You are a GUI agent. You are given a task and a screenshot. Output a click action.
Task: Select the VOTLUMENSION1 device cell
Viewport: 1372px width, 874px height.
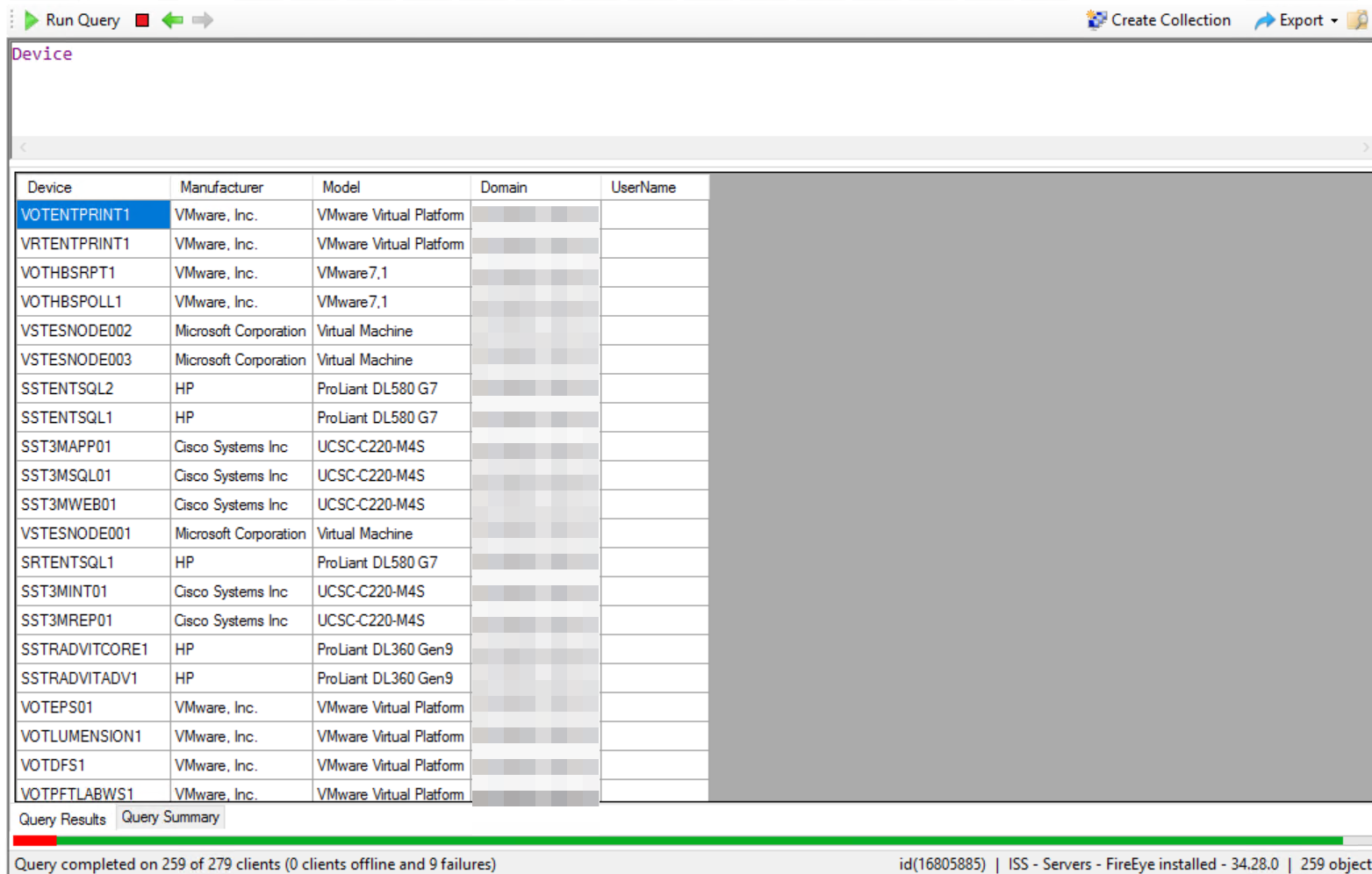(x=93, y=736)
